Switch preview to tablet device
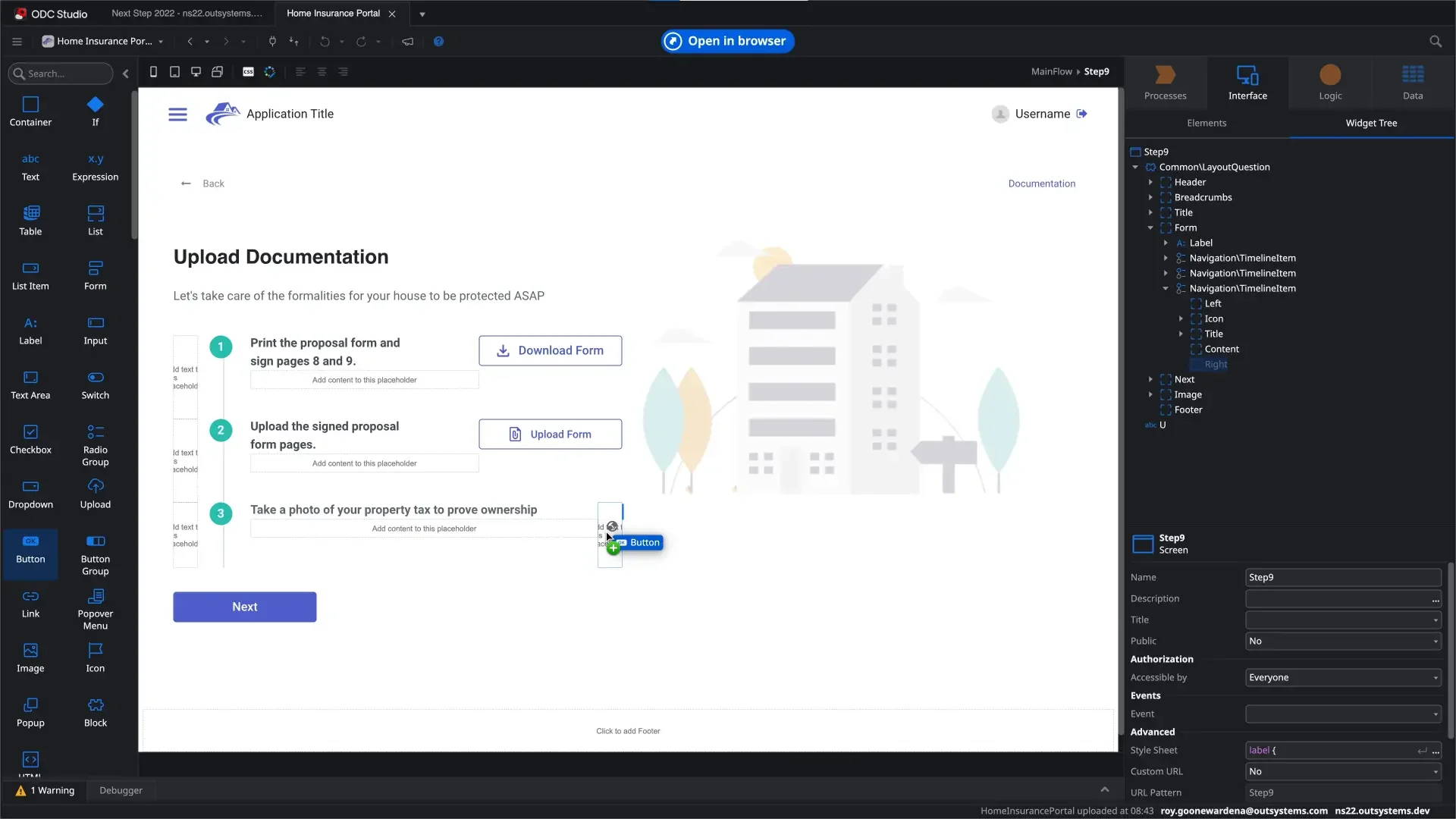Screen dimensions: 1456x819 [x=174, y=72]
